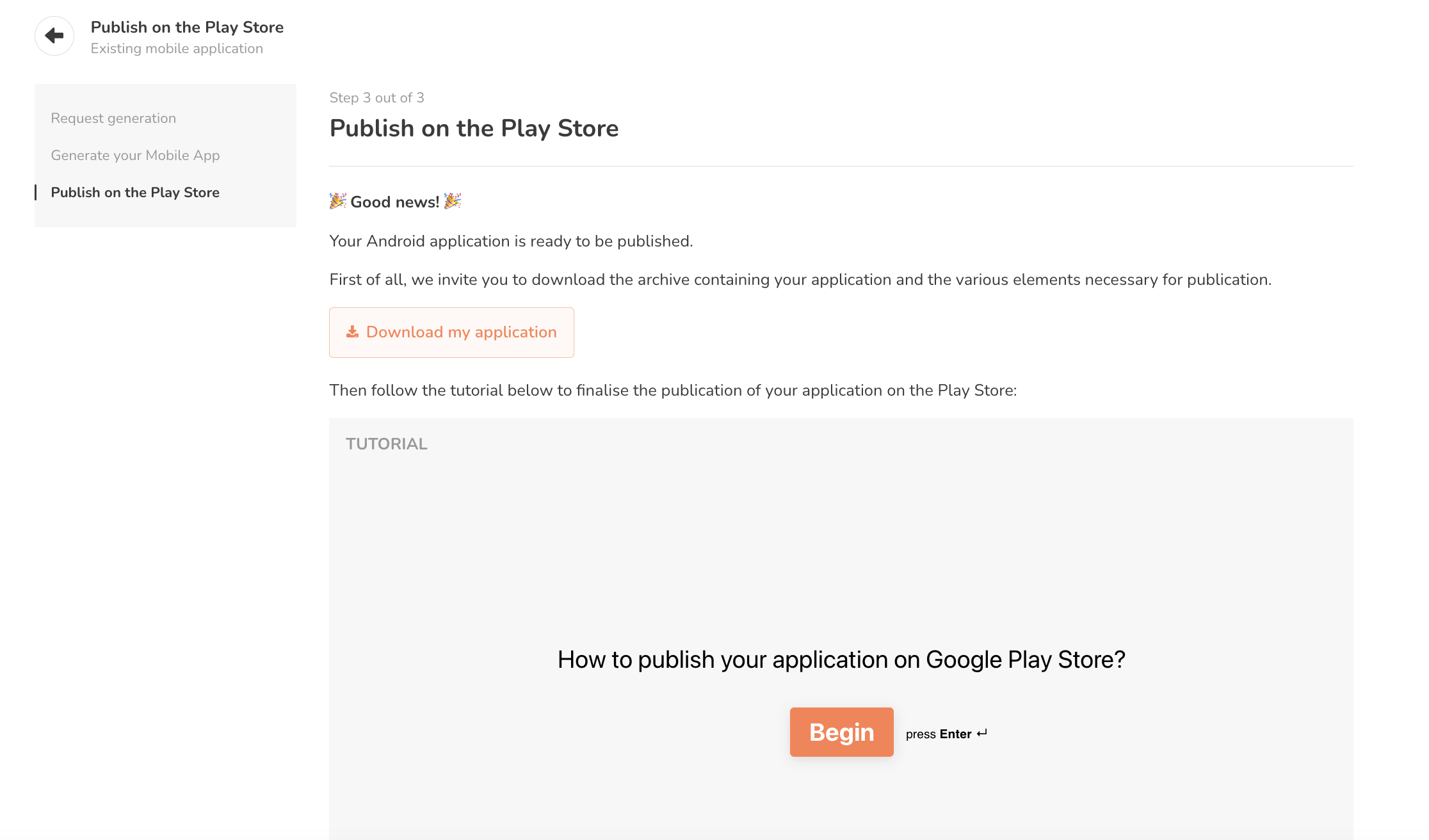This screenshot has height=840, width=1429.
Task: Click the top header Publish on the Play Store title
Action: pyautogui.click(x=187, y=28)
